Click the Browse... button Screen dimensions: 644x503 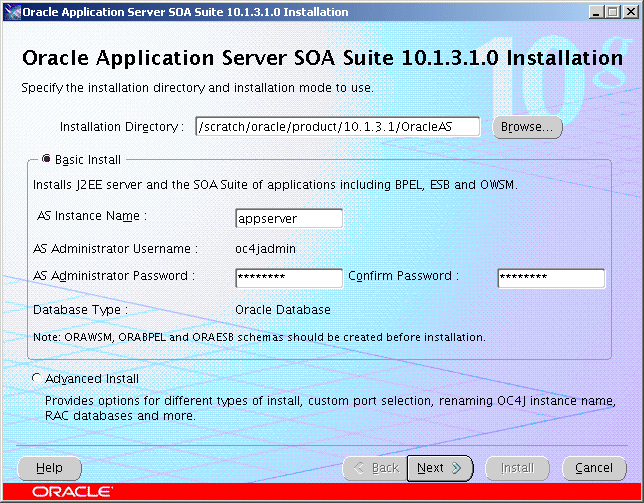pos(527,127)
